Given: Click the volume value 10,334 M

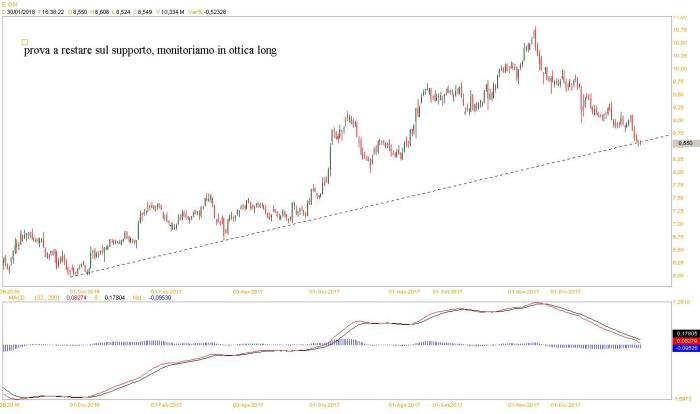Looking at the screenshot, I should tap(172, 12).
